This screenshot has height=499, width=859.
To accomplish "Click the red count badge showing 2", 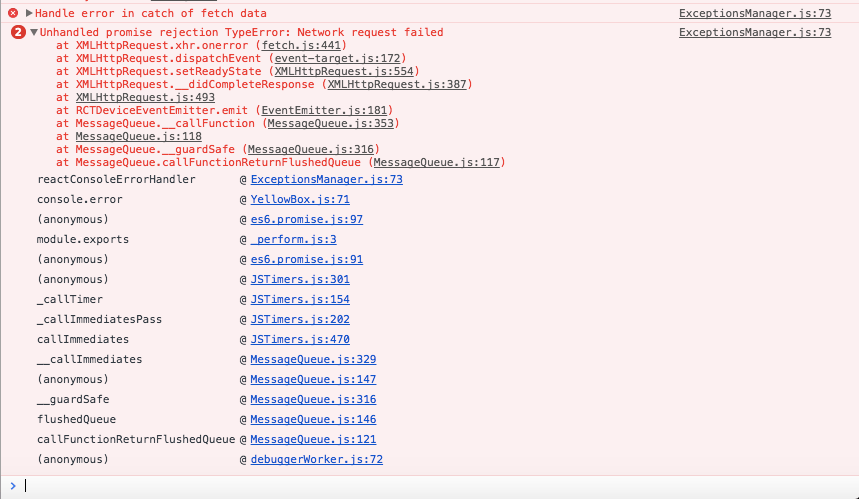I will click(x=18, y=32).
